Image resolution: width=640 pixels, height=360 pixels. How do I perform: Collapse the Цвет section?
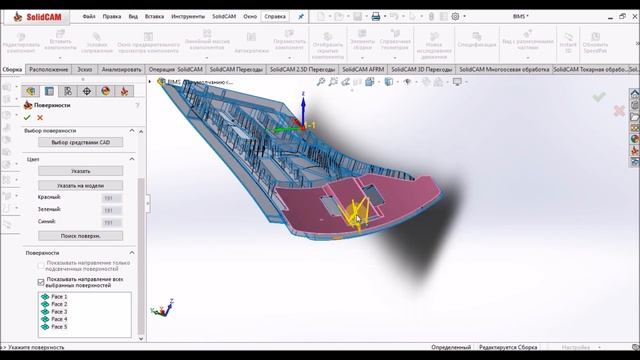(132, 159)
